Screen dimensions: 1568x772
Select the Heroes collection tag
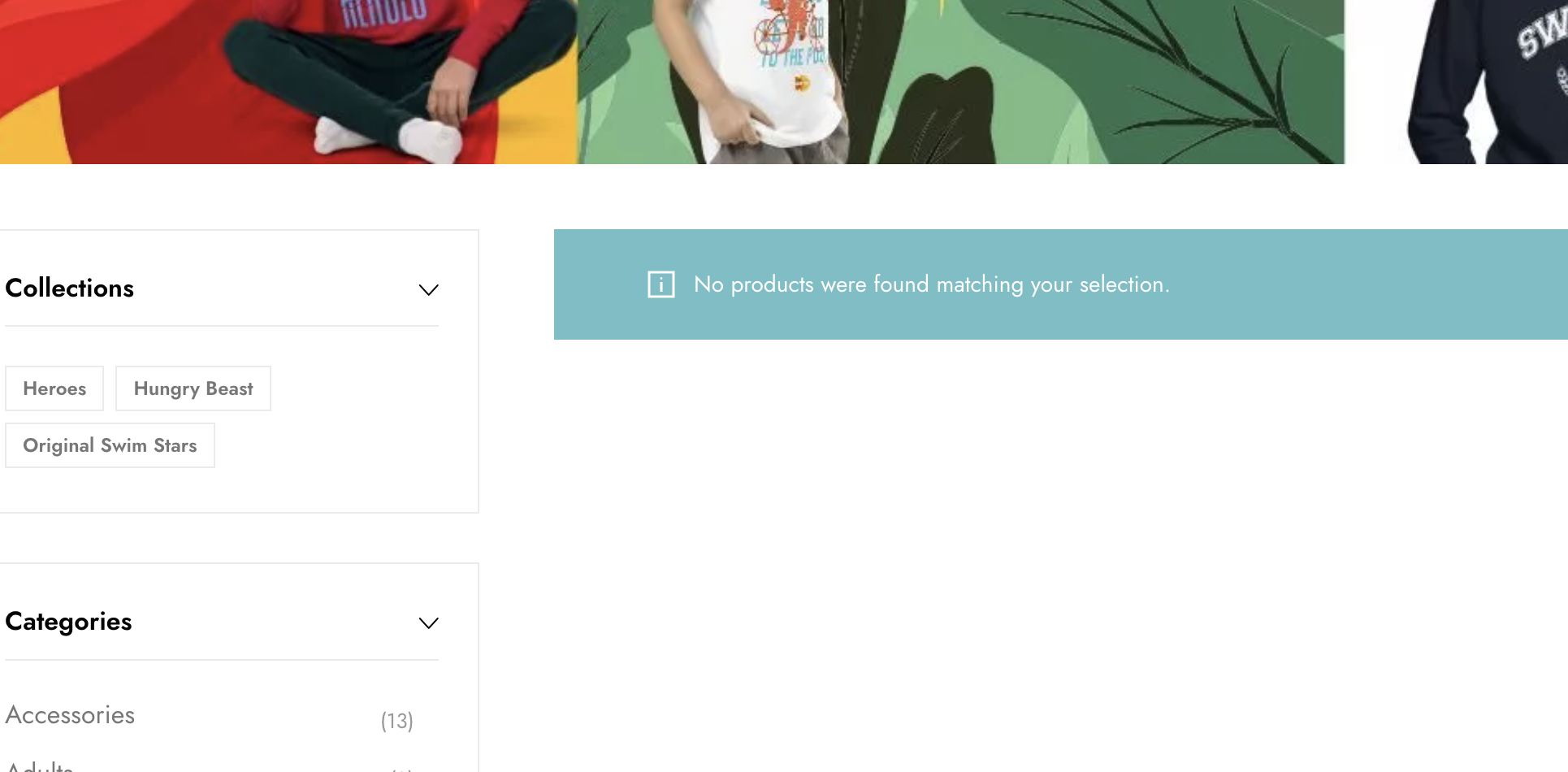pos(54,388)
